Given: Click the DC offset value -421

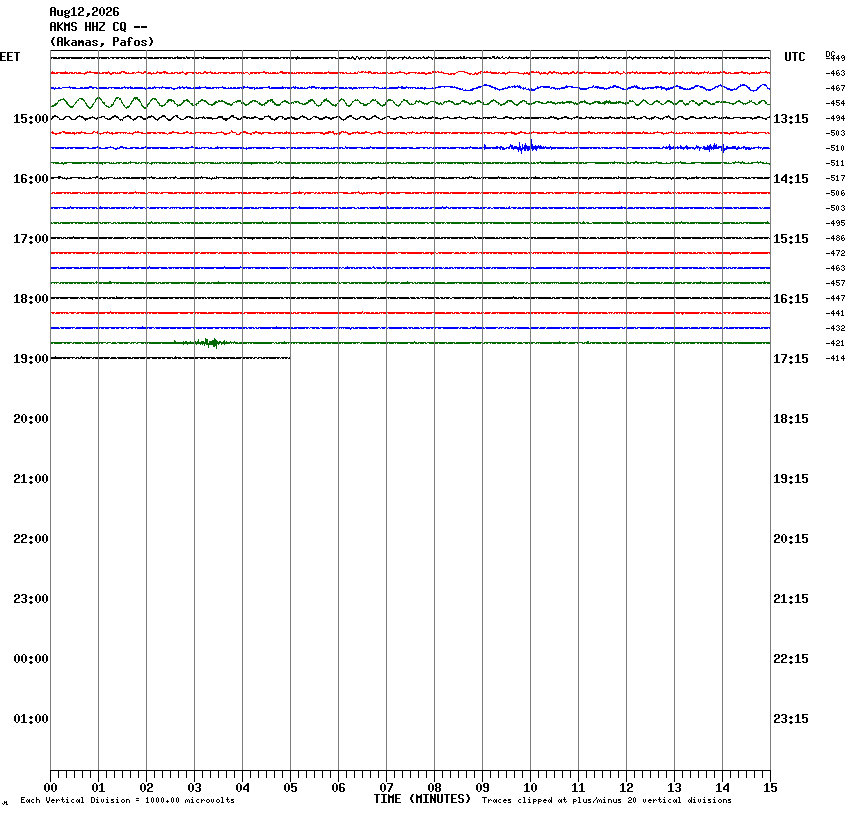Looking at the screenshot, I should click(x=835, y=344).
